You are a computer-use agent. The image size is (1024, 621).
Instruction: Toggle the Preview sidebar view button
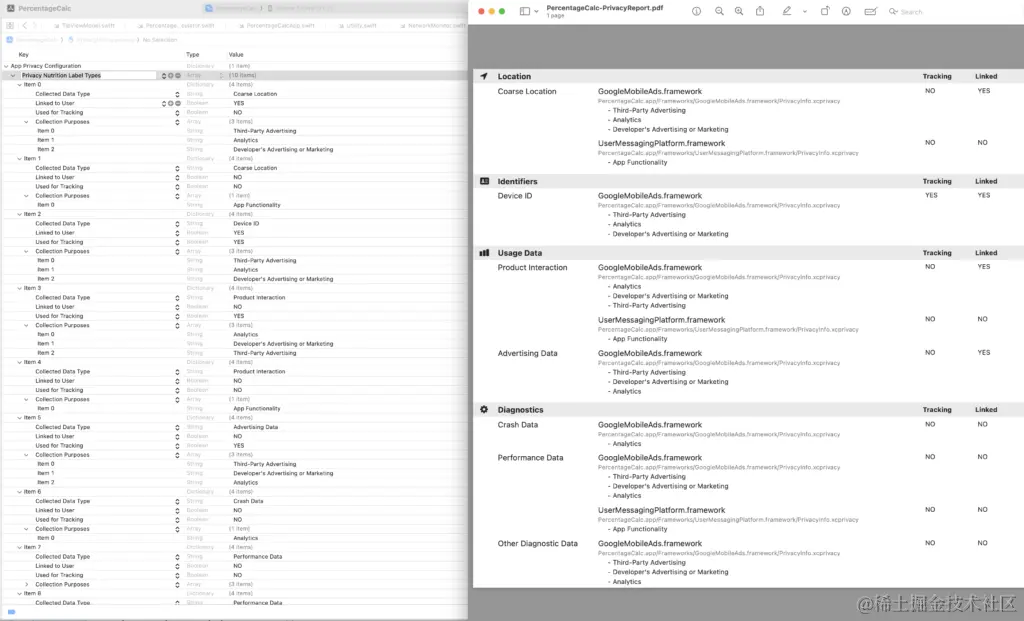point(524,11)
